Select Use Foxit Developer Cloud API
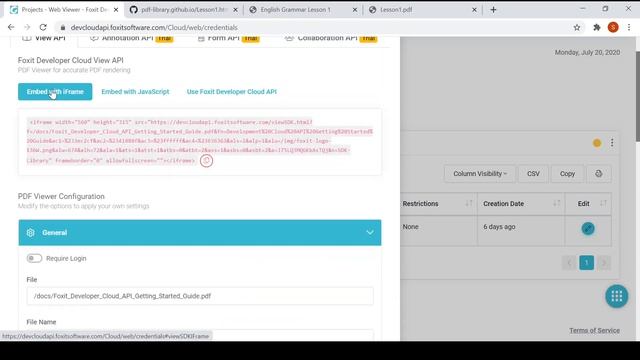The width and height of the screenshot is (640, 360). [x=231, y=92]
